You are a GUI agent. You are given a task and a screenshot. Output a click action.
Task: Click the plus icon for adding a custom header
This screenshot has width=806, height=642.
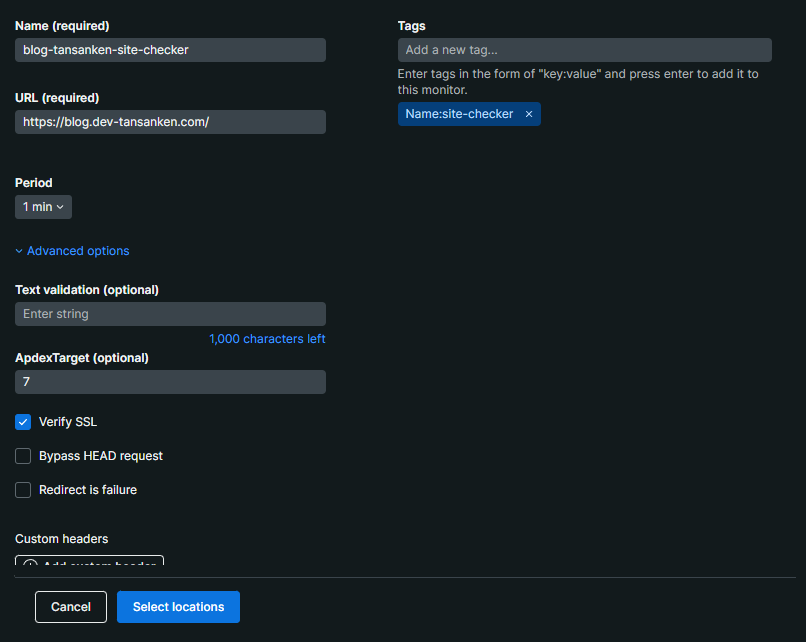click(30, 563)
